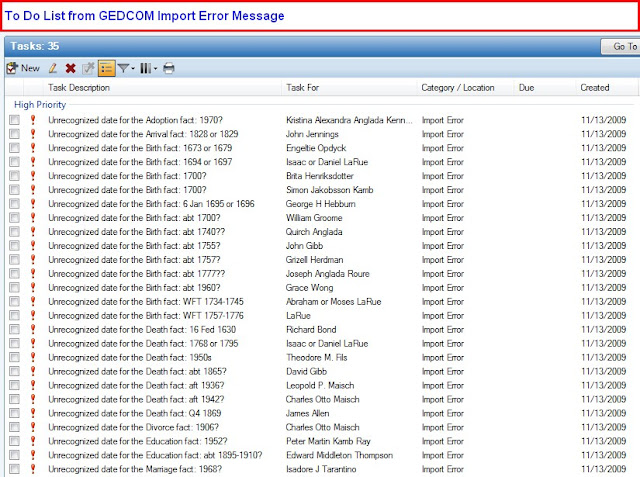Select task 'Death fact: 16 Fed 1630'

click(142, 330)
